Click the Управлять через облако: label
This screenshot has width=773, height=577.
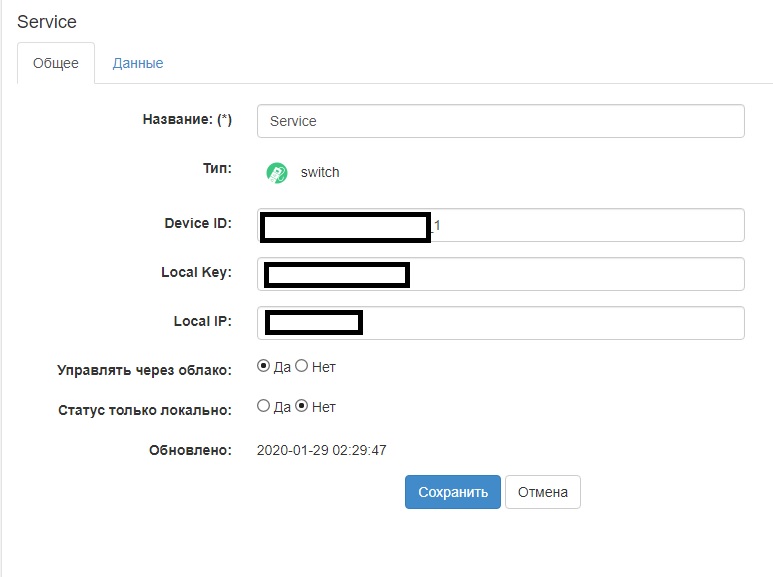pos(144,370)
